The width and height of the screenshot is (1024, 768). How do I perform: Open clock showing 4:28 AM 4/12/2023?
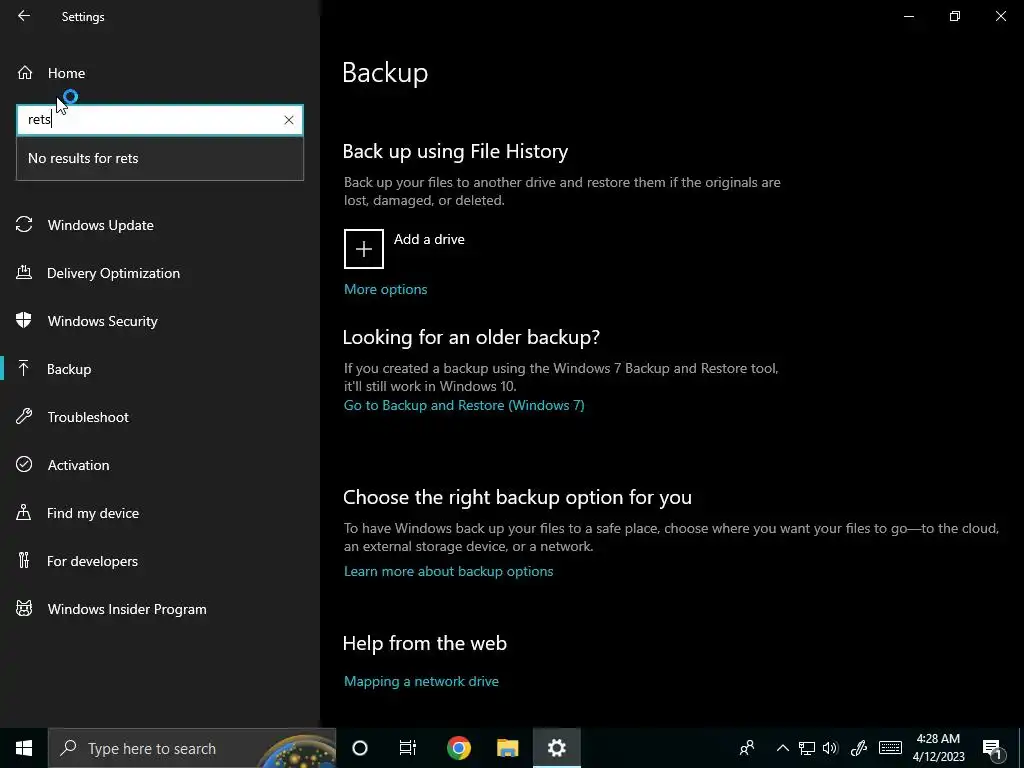pyautogui.click(x=938, y=748)
